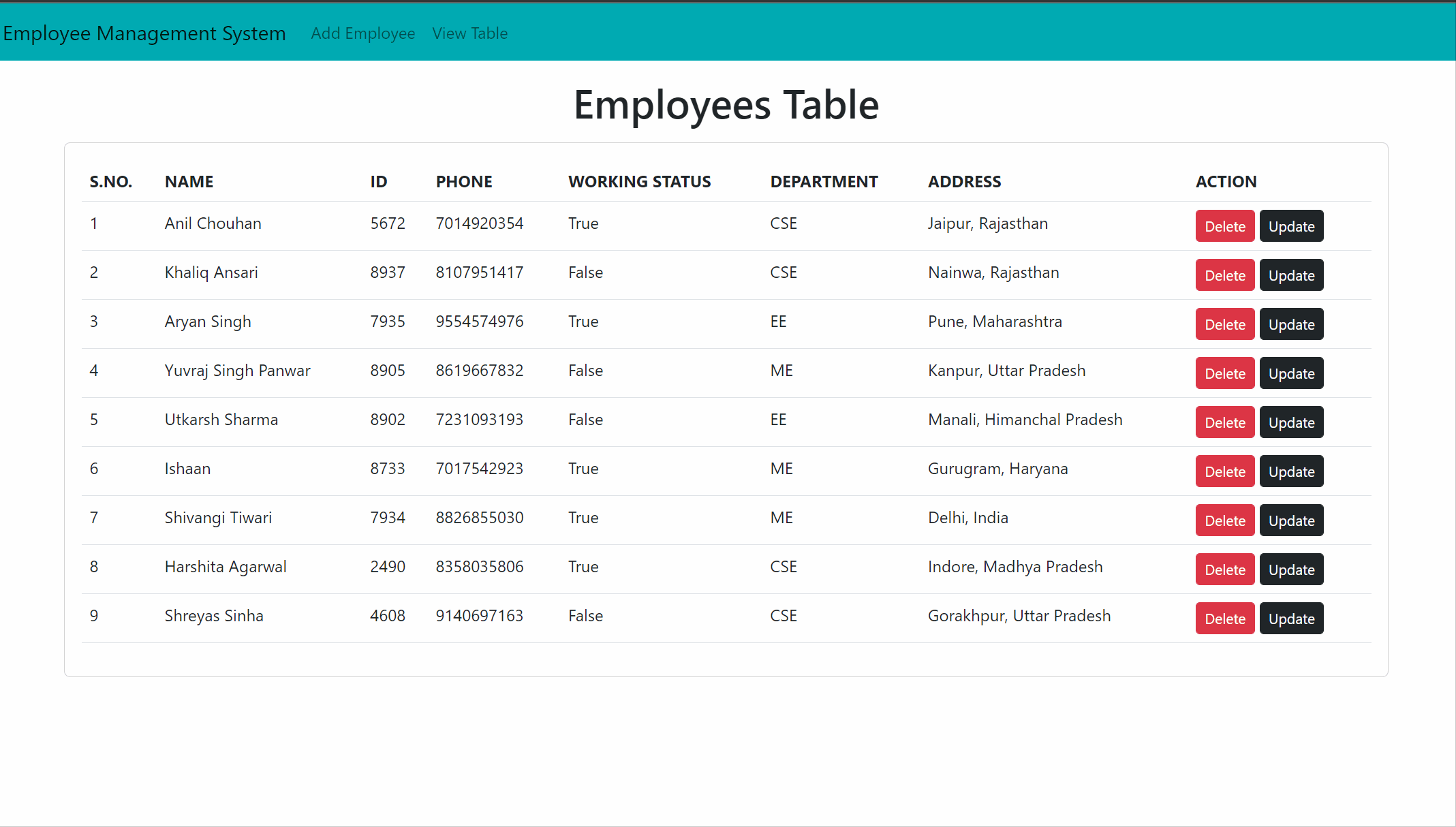Delete employee Utkarsh Sharma
The height and width of the screenshot is (827, 1456).
pyautogui.click(x=1224, y=422)
